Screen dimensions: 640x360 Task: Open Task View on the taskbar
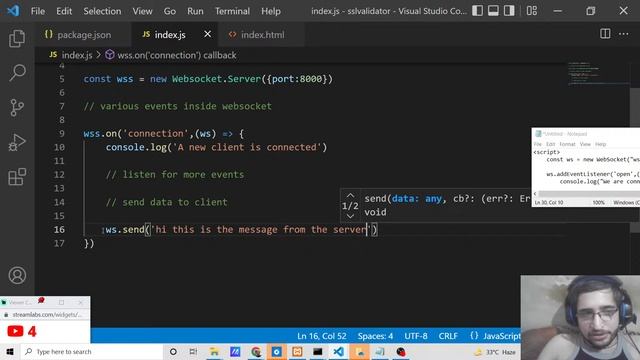point(193,352)
